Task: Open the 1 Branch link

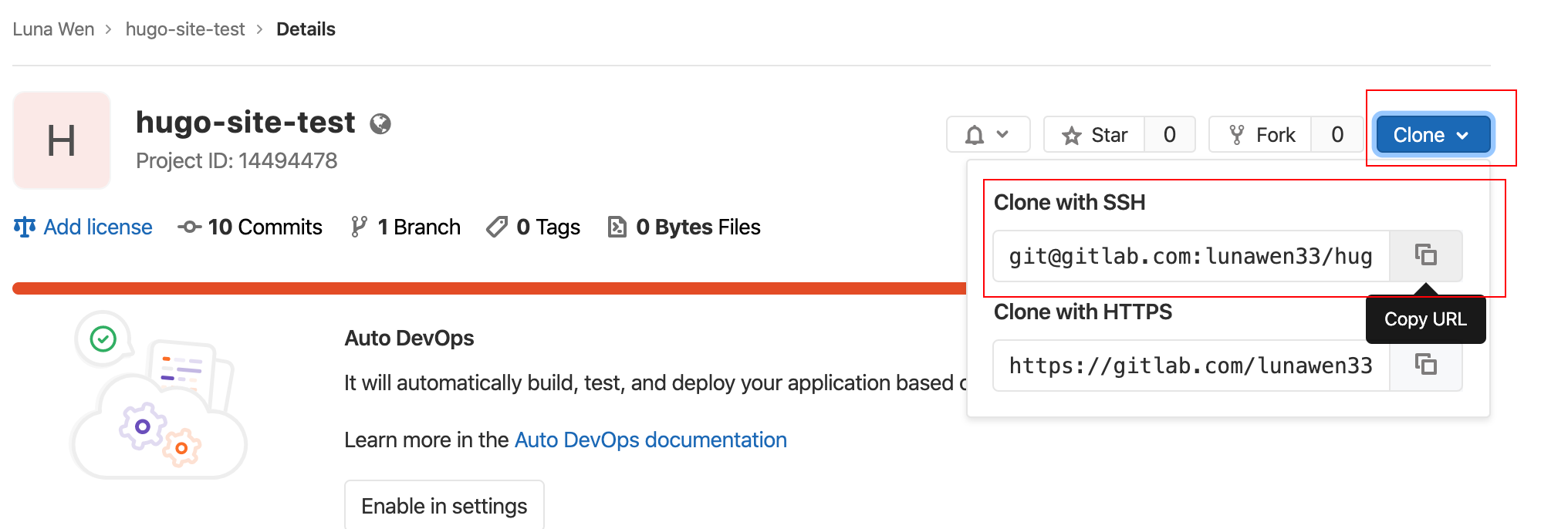Action: coord(405,227)
